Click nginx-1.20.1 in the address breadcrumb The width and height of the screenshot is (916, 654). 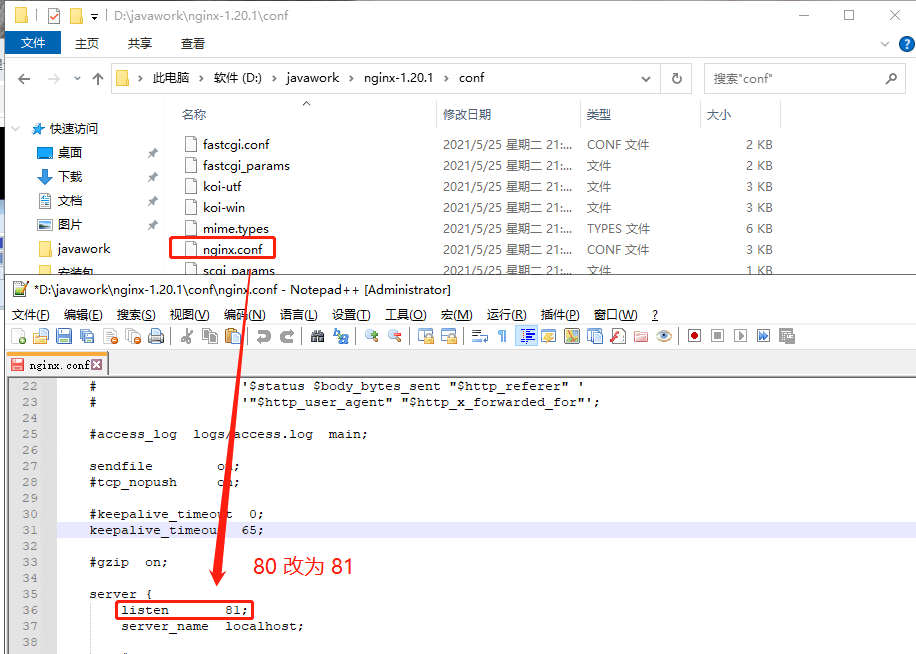(398, 78)
